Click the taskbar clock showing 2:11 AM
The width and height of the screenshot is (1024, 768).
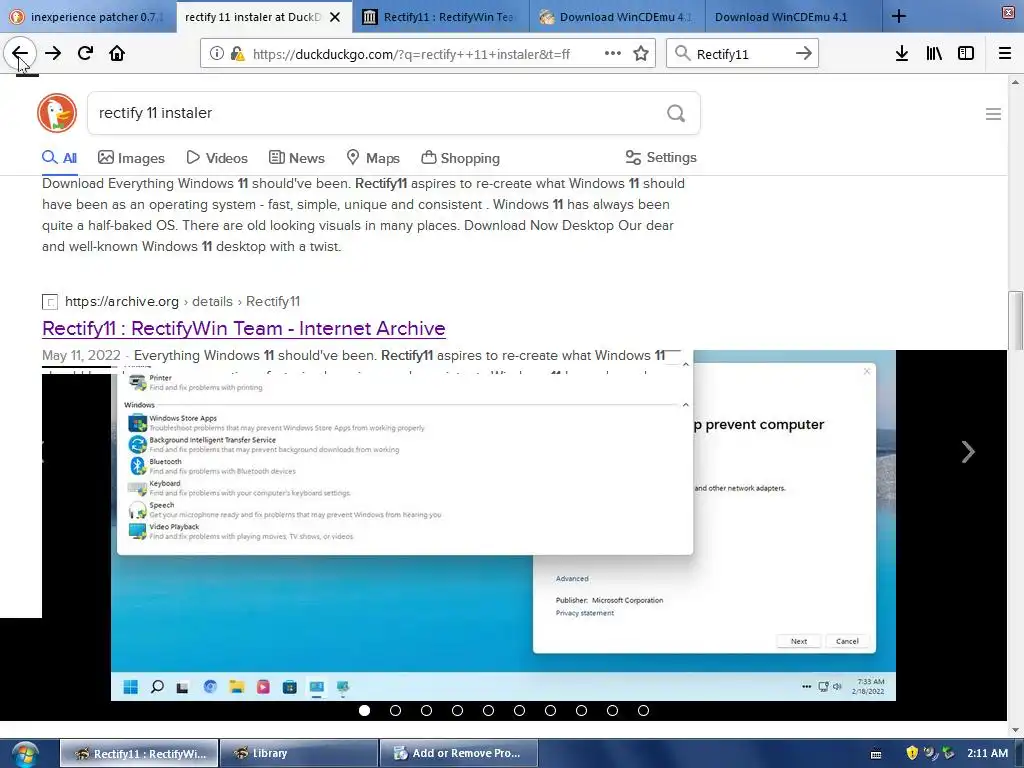tap(987, 753)
